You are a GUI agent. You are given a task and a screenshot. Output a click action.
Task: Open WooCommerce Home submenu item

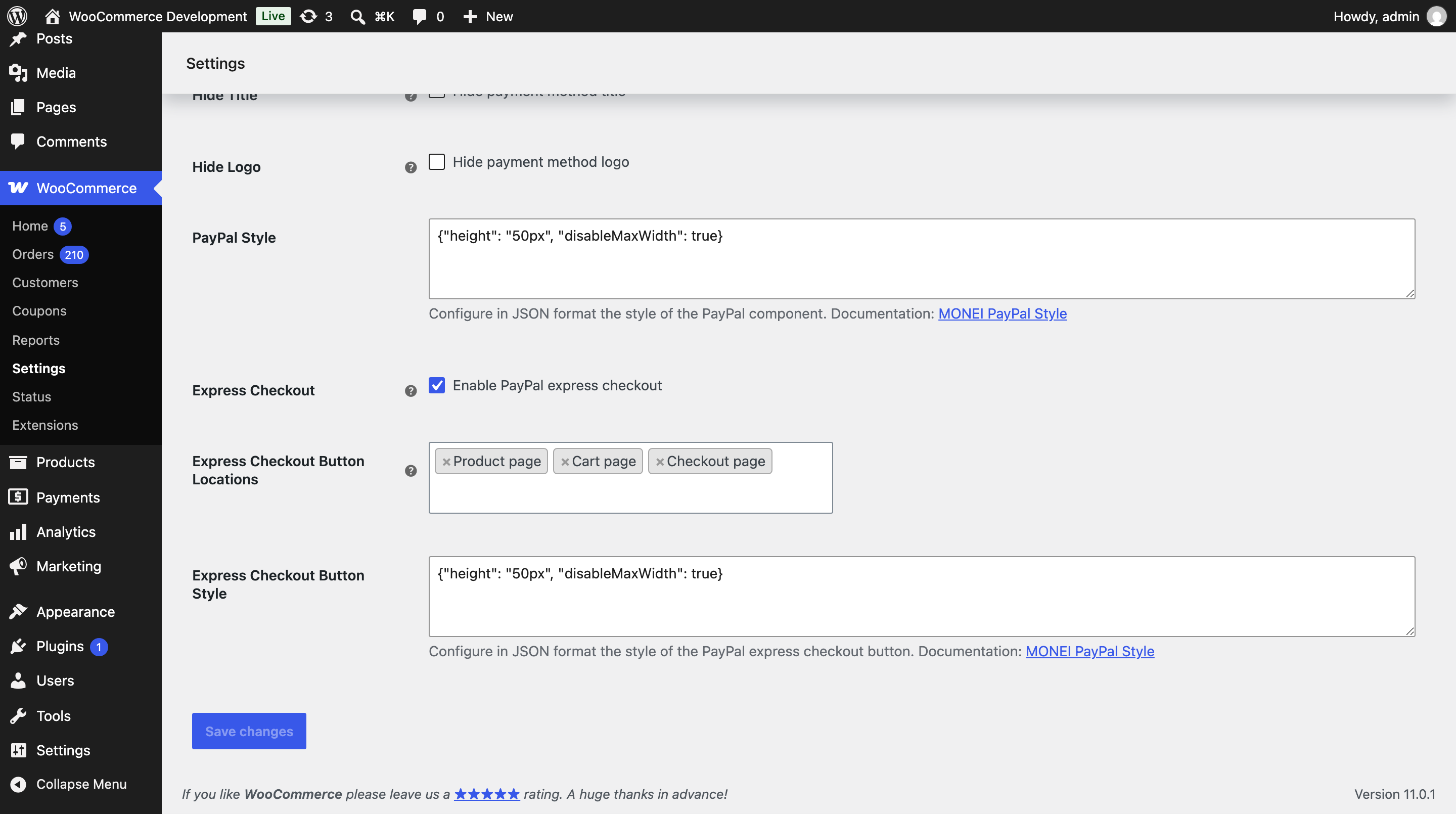pos(30,225)
